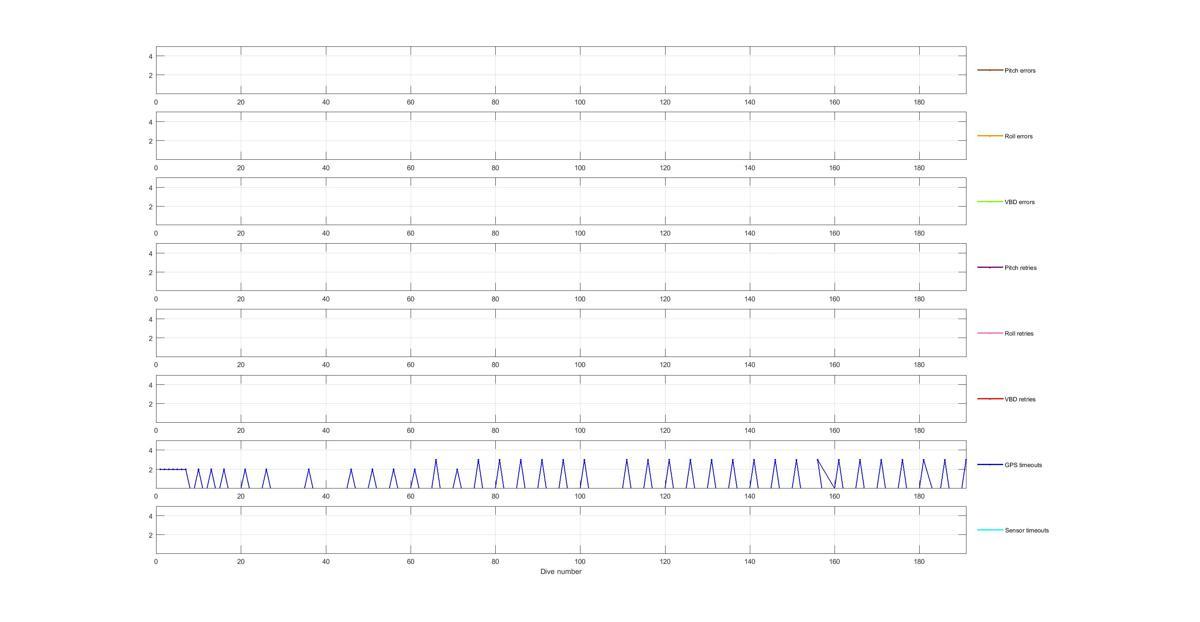The image size is (1200, 622).
Task: Click the flat starting segment of GPS timeouts line
Action: (172, 469)
